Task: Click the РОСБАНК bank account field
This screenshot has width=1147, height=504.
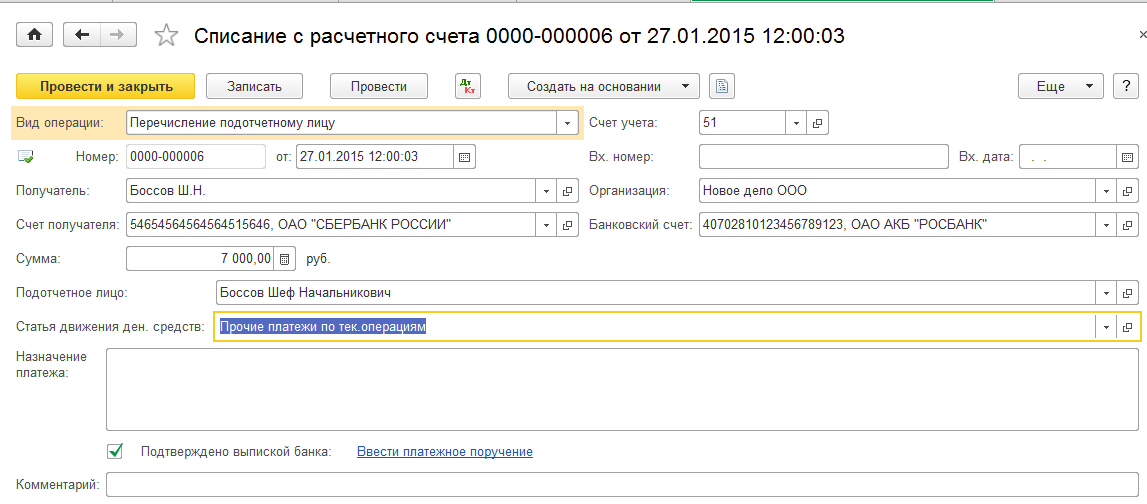Action: coord(898,225)
